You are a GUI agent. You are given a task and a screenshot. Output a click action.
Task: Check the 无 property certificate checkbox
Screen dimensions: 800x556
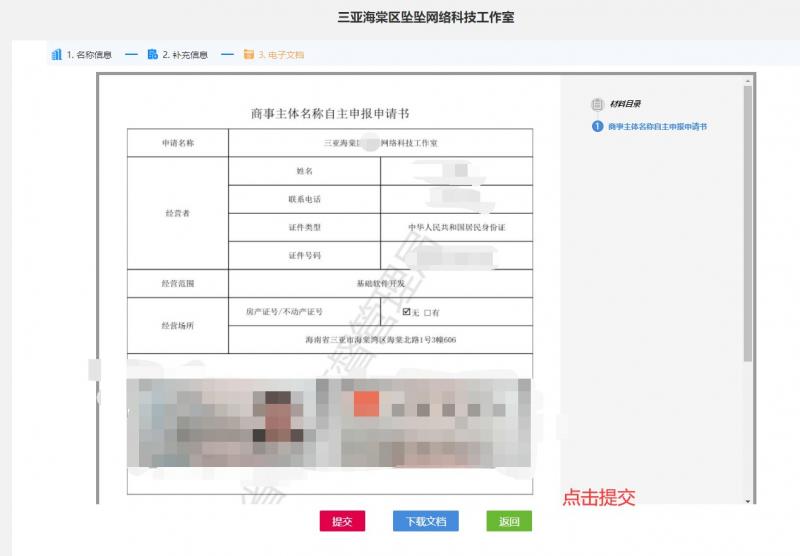pyautogui.click(x=406, y=312)
